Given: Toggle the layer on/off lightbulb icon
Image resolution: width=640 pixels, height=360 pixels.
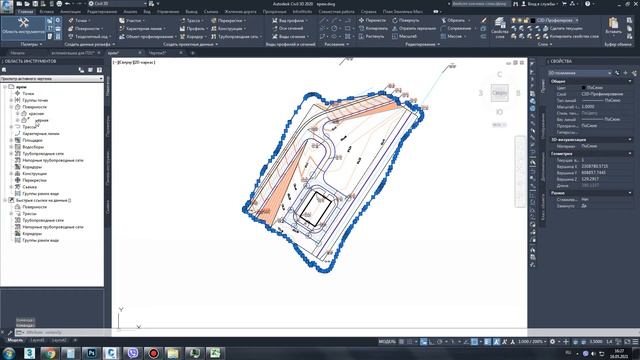Looking at the screenshot, I should click(514, 20).
